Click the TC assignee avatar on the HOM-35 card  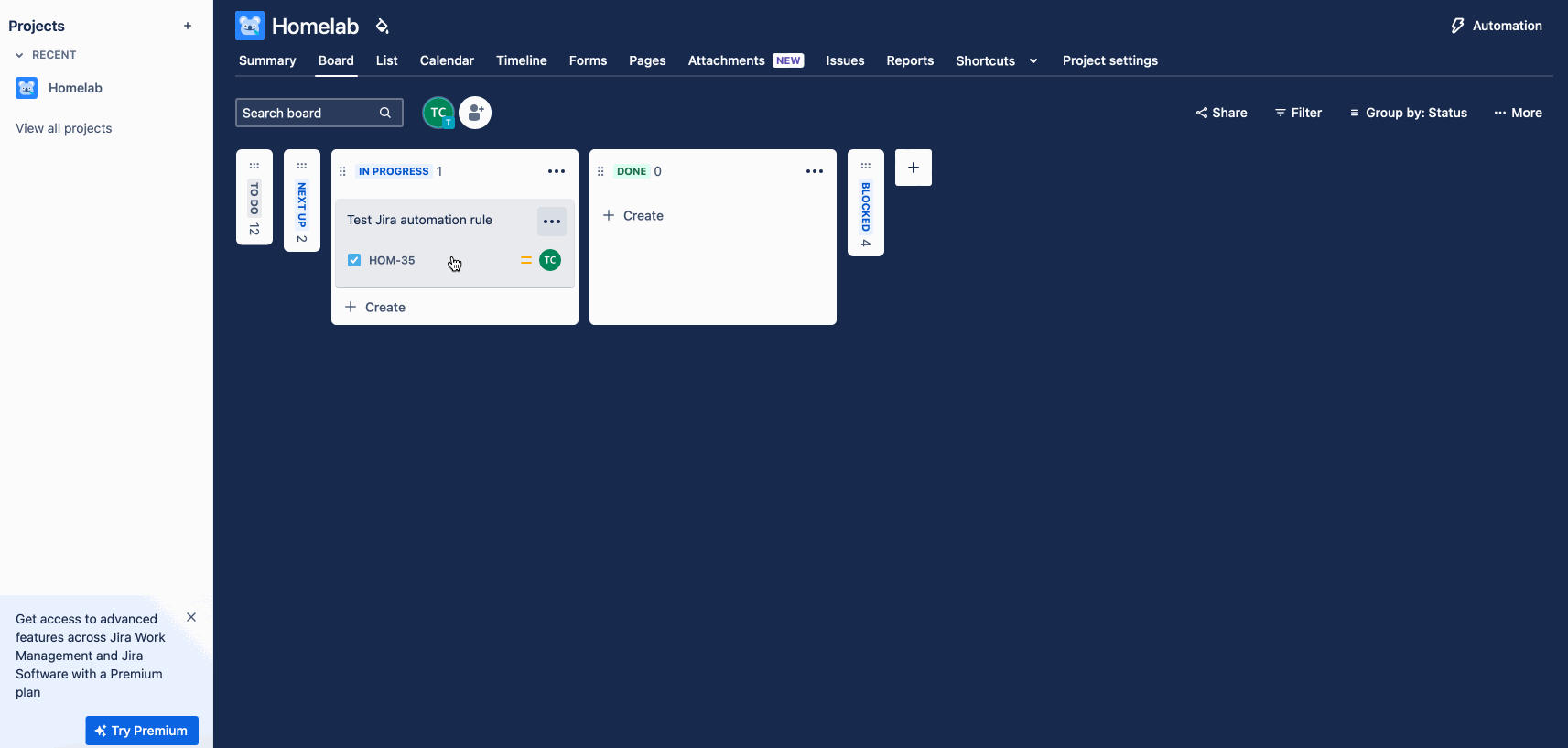[x=550, y=260]
